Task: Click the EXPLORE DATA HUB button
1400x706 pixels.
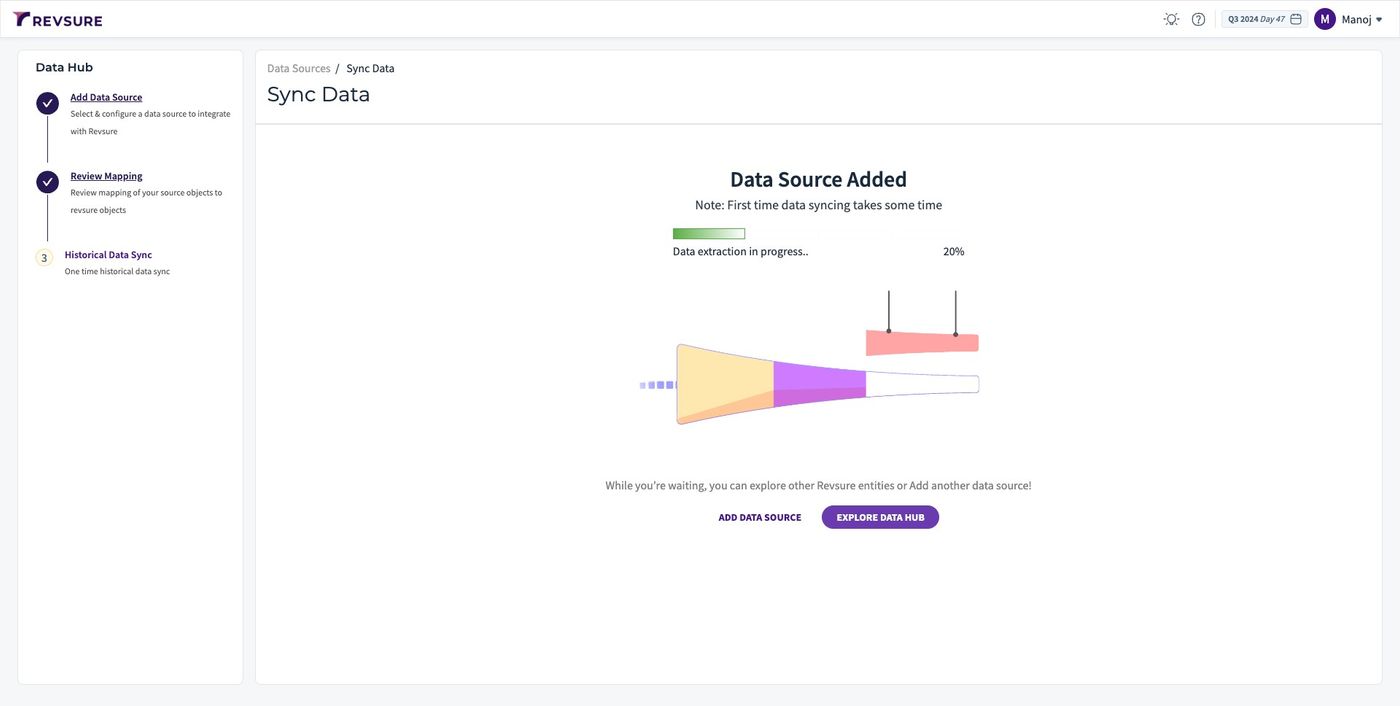Action: point(880,517)
